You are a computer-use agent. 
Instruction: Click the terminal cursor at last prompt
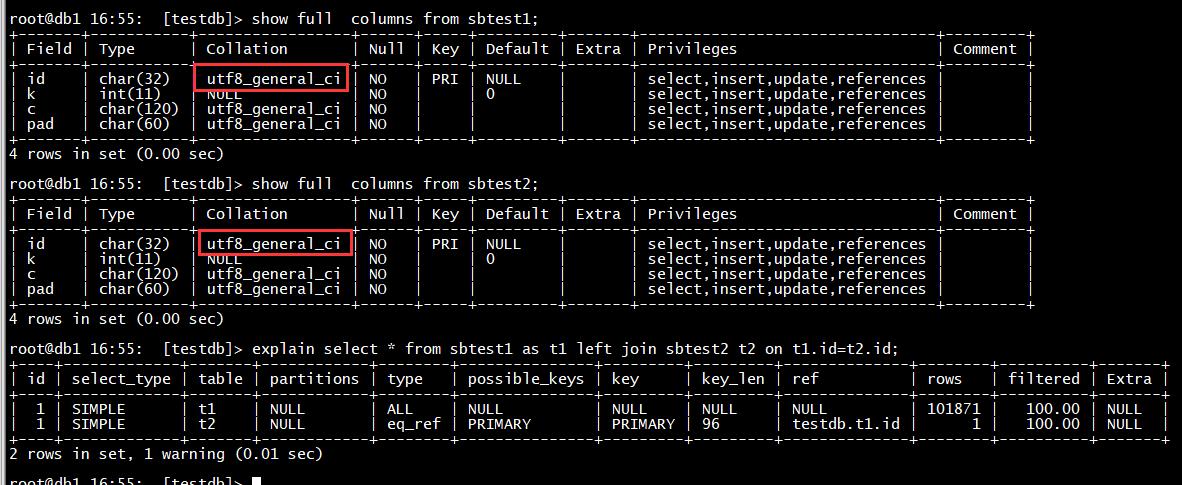click(x=256, y=481)
